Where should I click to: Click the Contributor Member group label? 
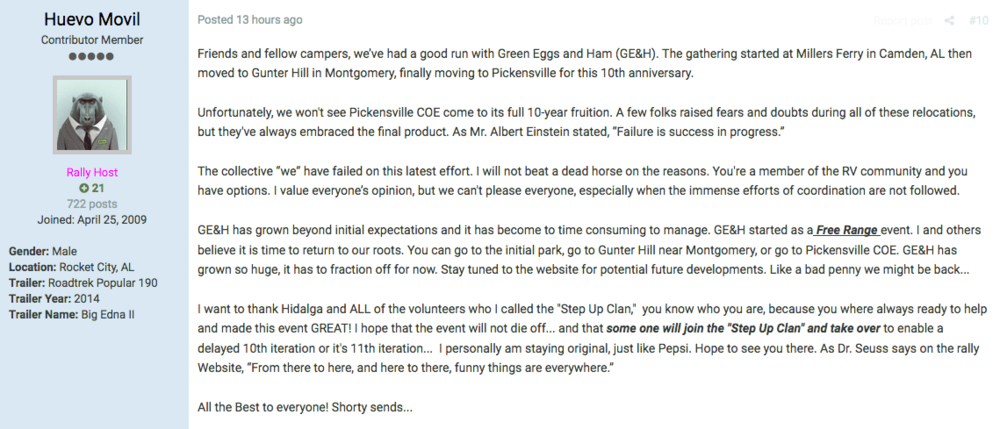coord(92,40)
